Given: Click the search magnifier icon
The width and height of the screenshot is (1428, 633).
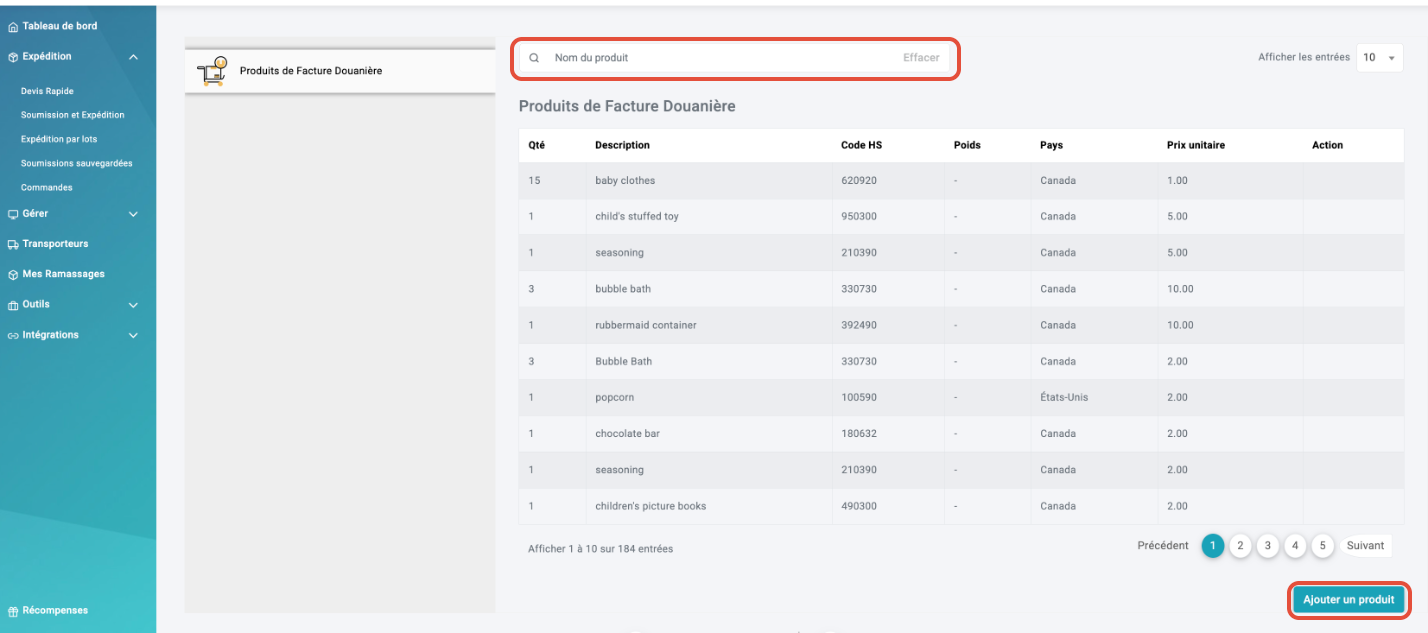Looking at the screenshot, I should [534, 58].
